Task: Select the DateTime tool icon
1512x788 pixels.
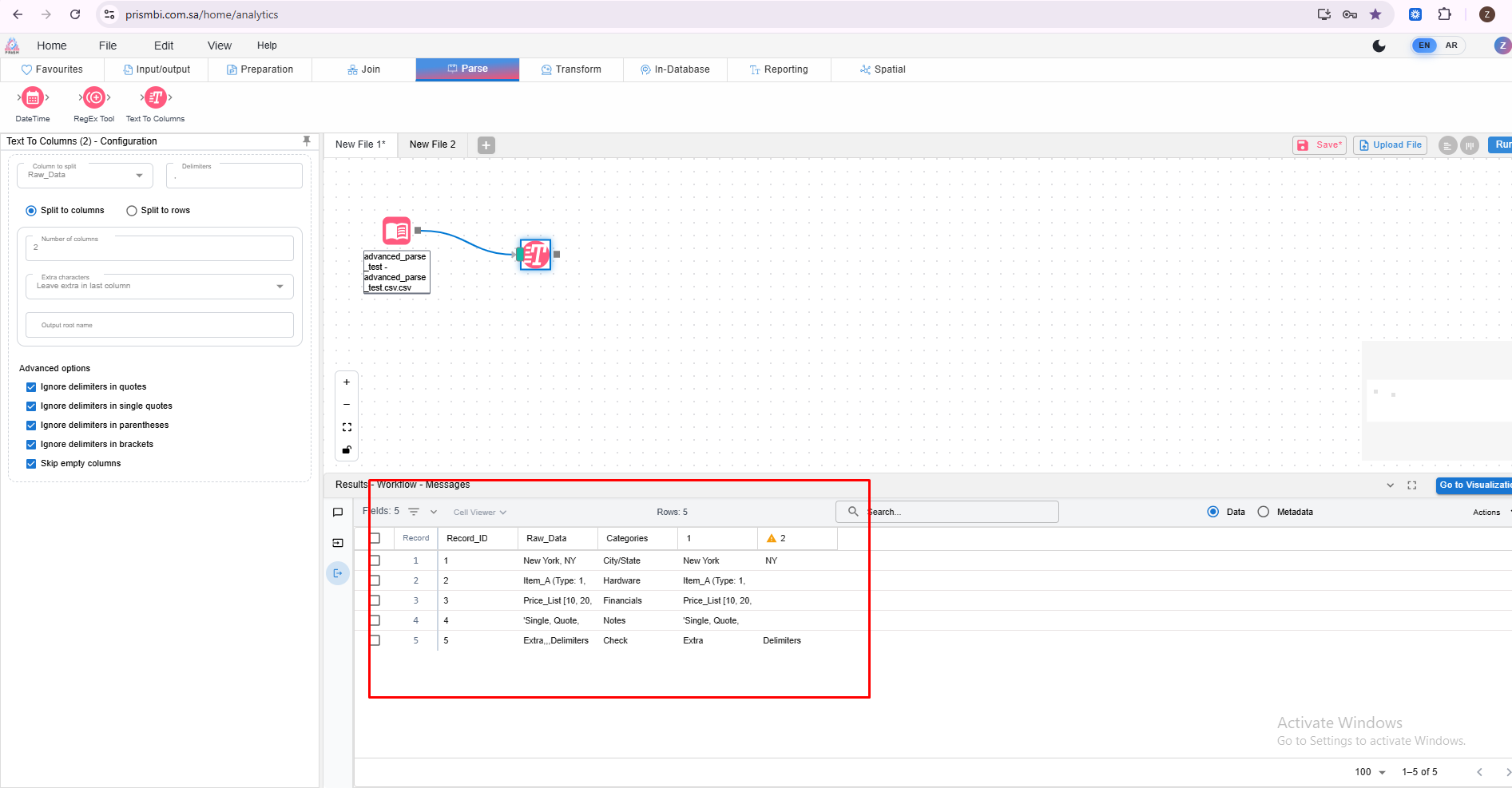Action: (32, 98)
